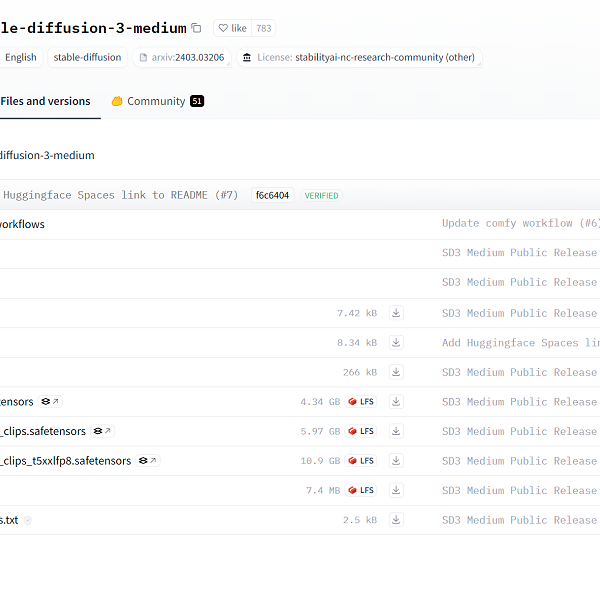Open the 783 likes count

(264, 28)
